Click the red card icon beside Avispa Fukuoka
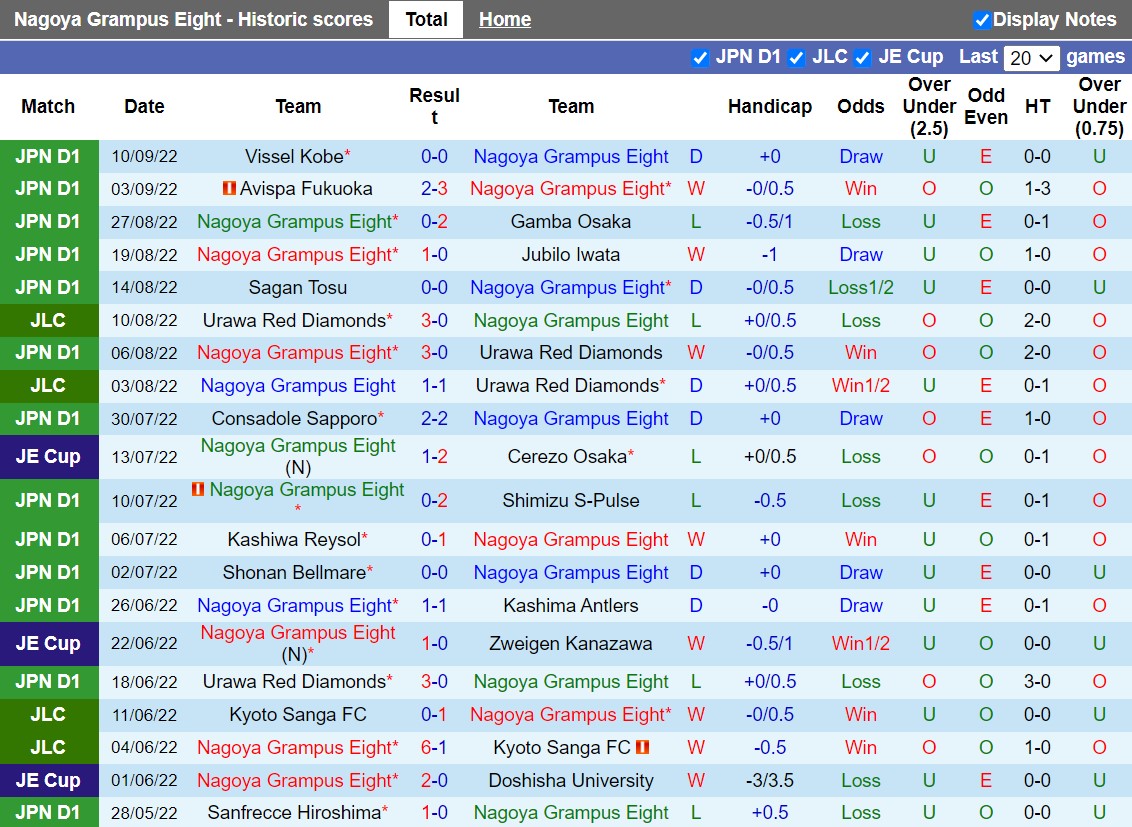Viewport: 1132px width, 827px height. pyautogui.click(x=229, y=189)
